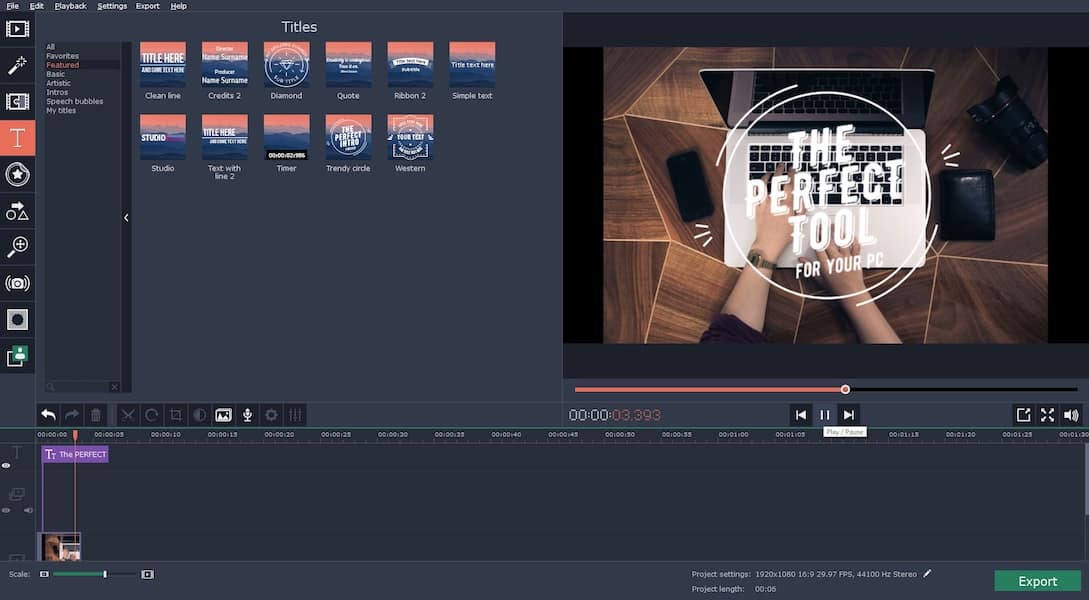Image resolution: width=1089 pixels, height=600 pixels.
Task: Select the Stickers panel icon
Action: (16, 175)
